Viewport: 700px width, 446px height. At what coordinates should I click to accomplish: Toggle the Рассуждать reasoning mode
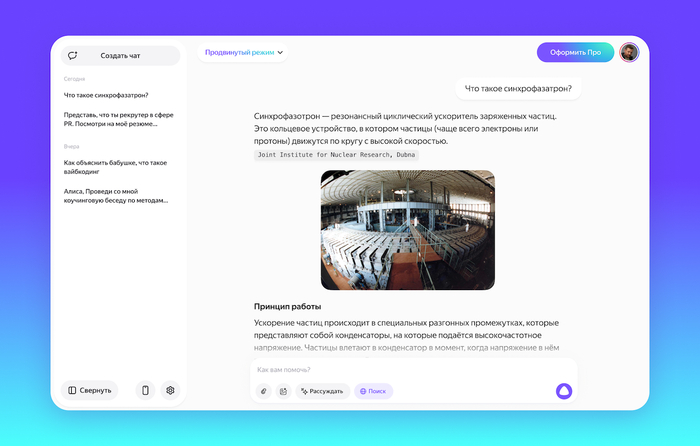322,391
